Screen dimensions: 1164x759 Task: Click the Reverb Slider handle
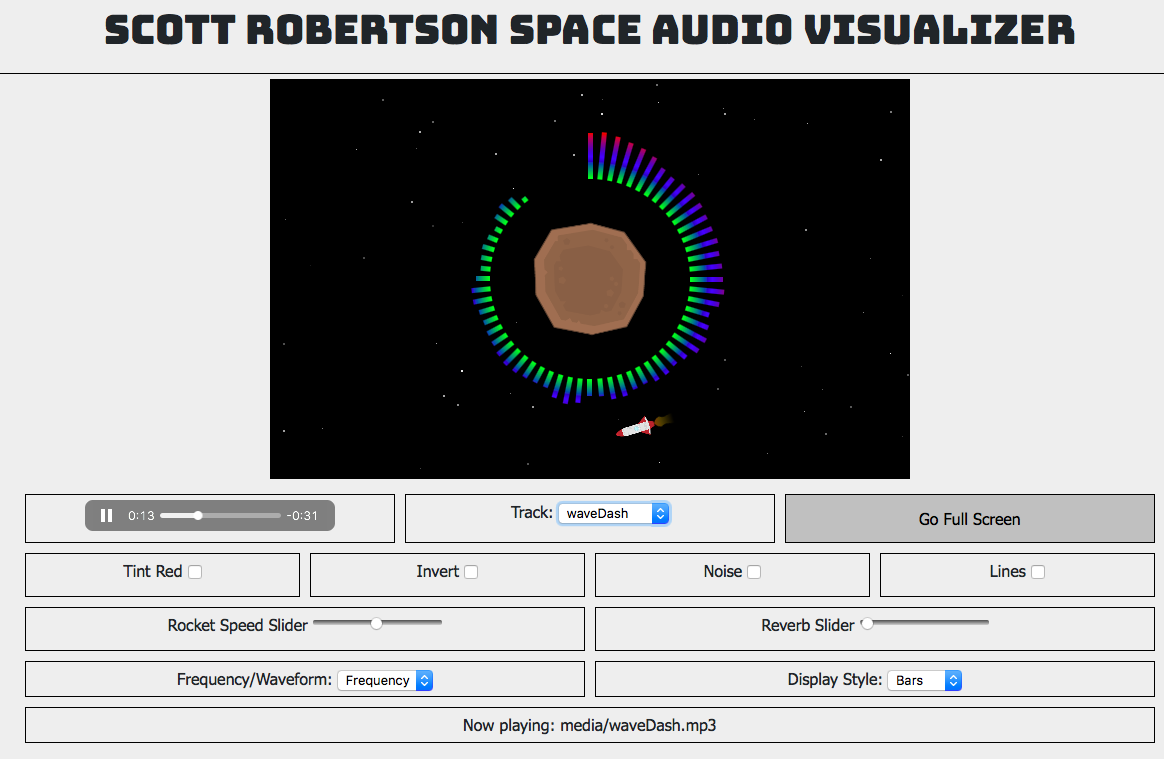pos(867,623)
